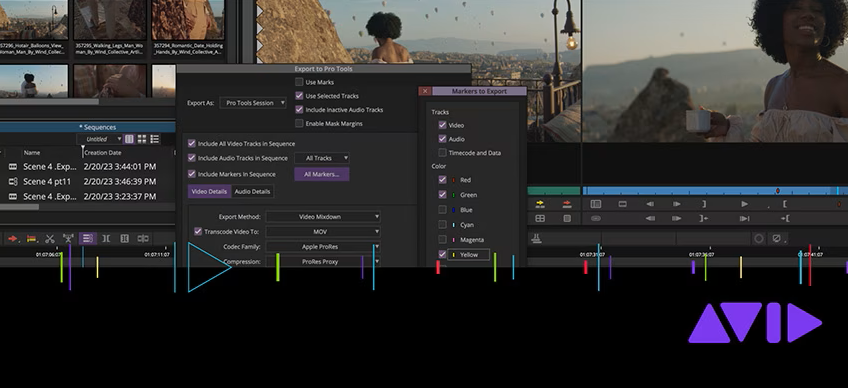Open the All Tracks dropdown
848x388 pixels.
322,158
